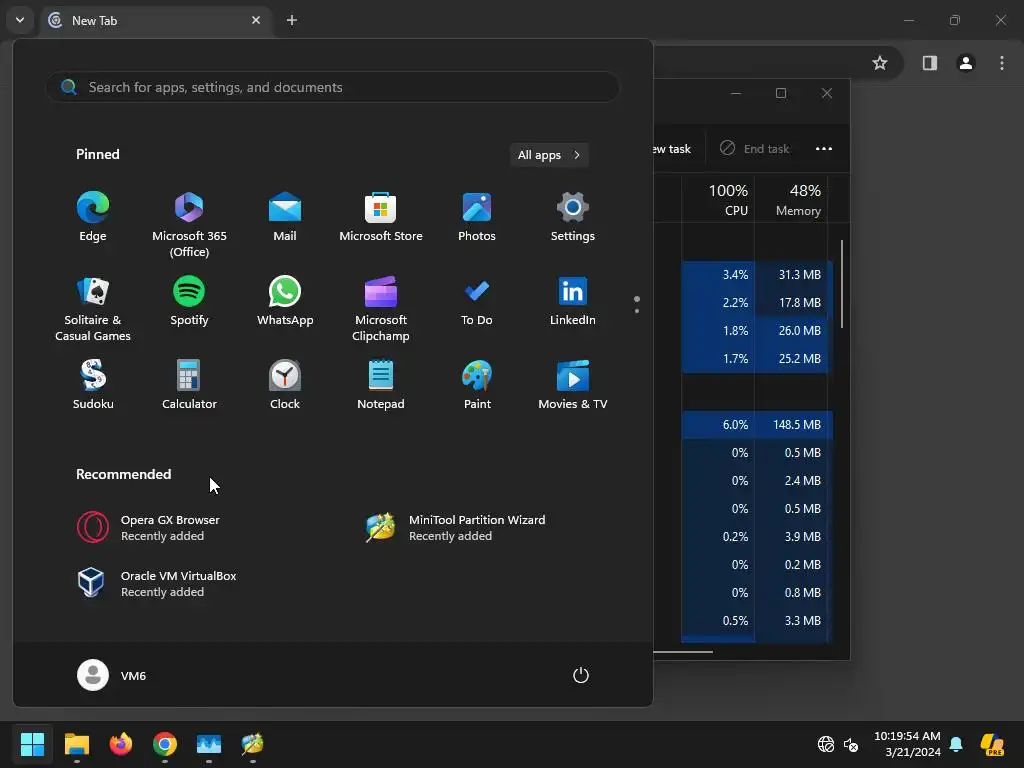The image size is (1024, 768).
Task: Sort by the Memory column in Task Manager
Action: click(x=791, y=199)
